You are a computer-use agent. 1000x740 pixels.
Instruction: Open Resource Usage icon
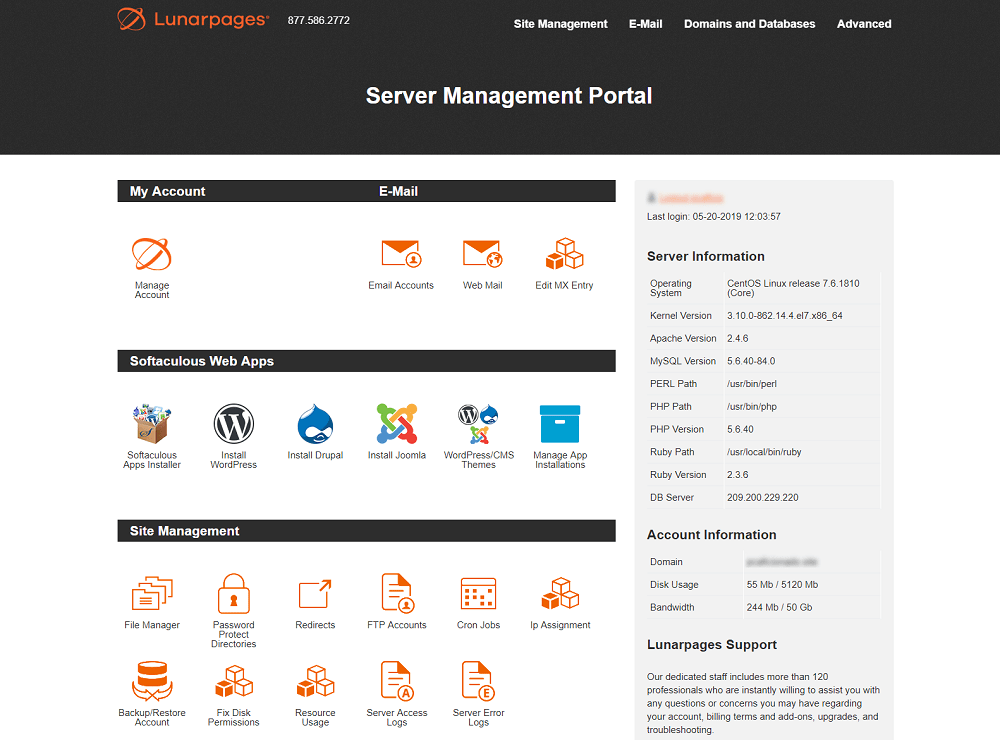(x=315, y=681)
